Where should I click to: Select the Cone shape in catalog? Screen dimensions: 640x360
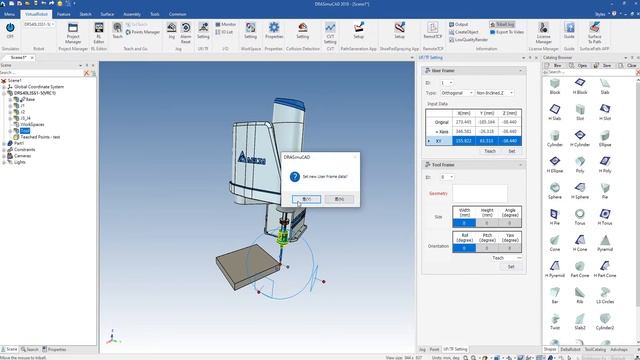(x=555, y=243)
